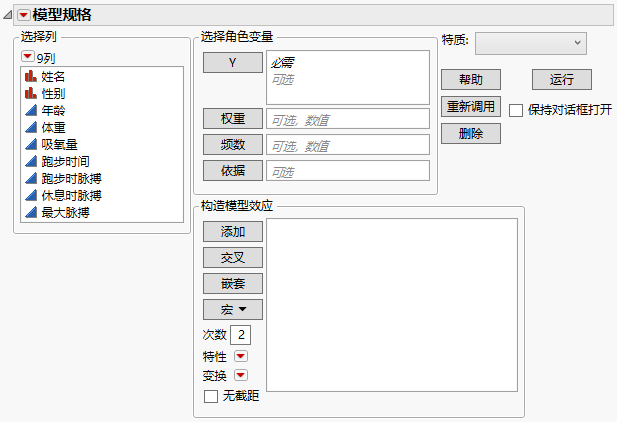Click the 交叉 button
This screenshot has height=422, width=617.
(x=233, y=257)
